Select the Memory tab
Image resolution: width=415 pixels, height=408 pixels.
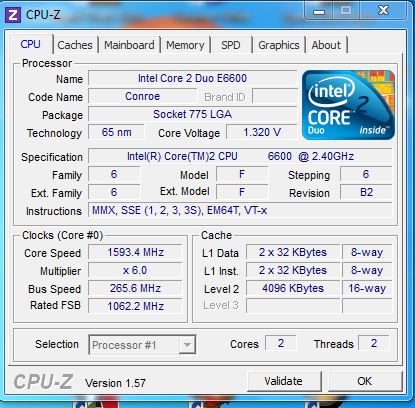click(185, 45)
